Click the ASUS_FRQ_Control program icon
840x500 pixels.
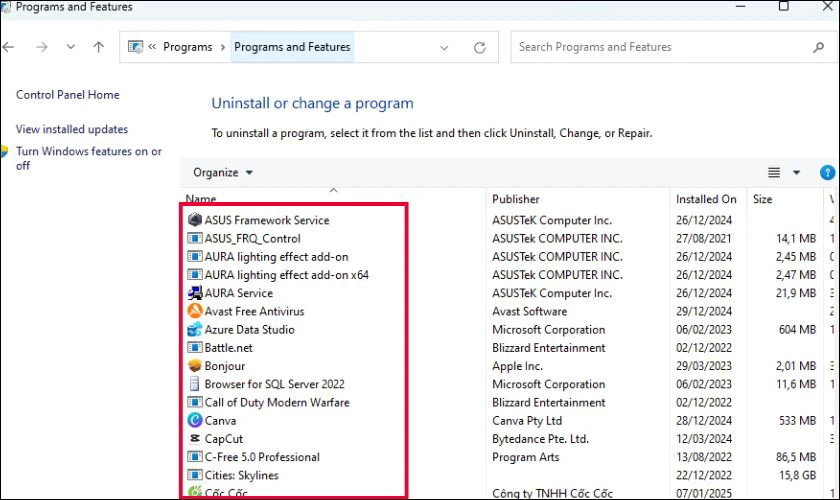194,238
